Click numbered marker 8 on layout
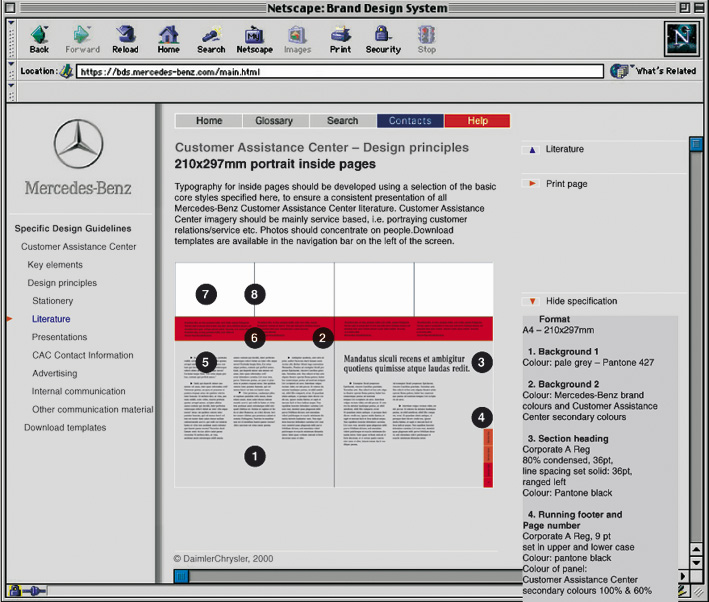 click(255, 294)
